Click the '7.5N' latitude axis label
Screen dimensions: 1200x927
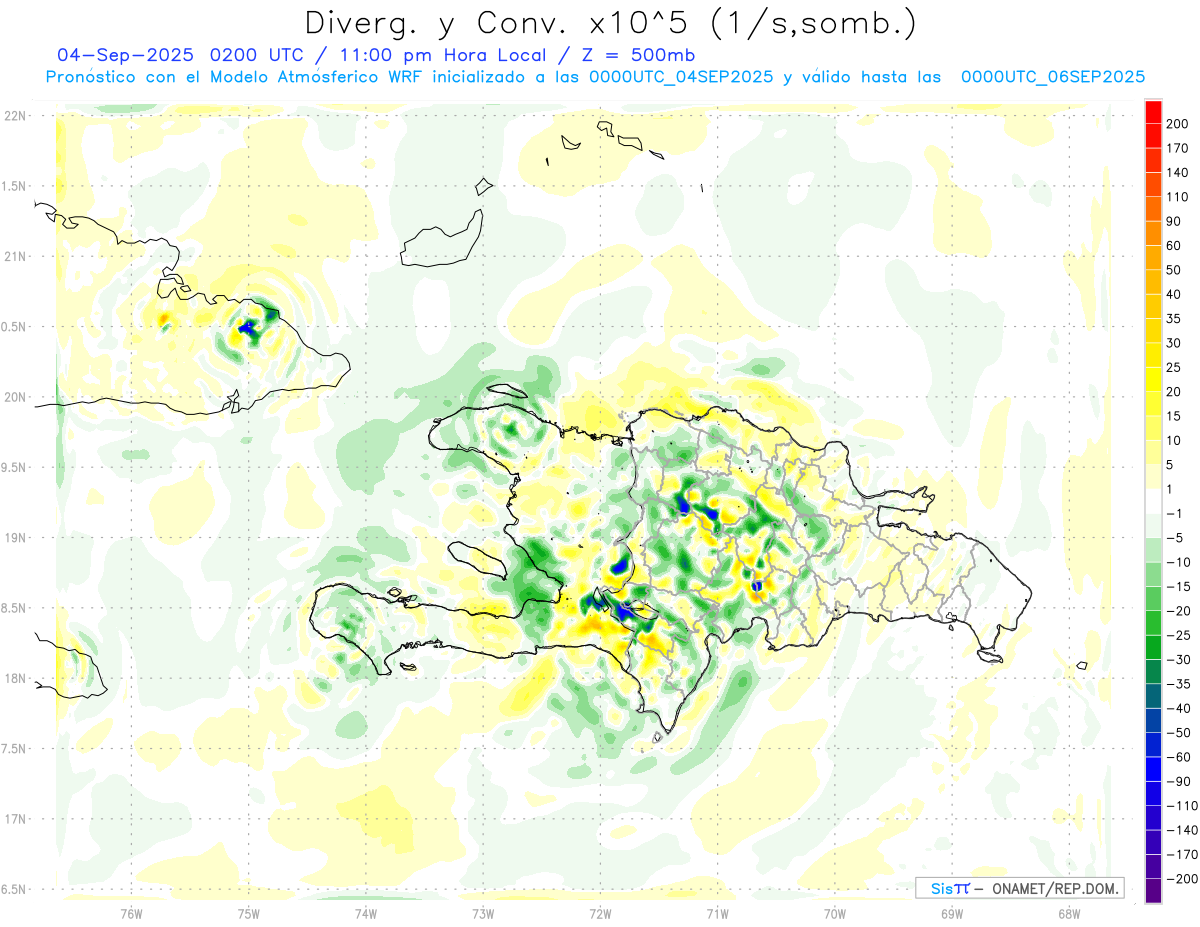click(15, 748)
